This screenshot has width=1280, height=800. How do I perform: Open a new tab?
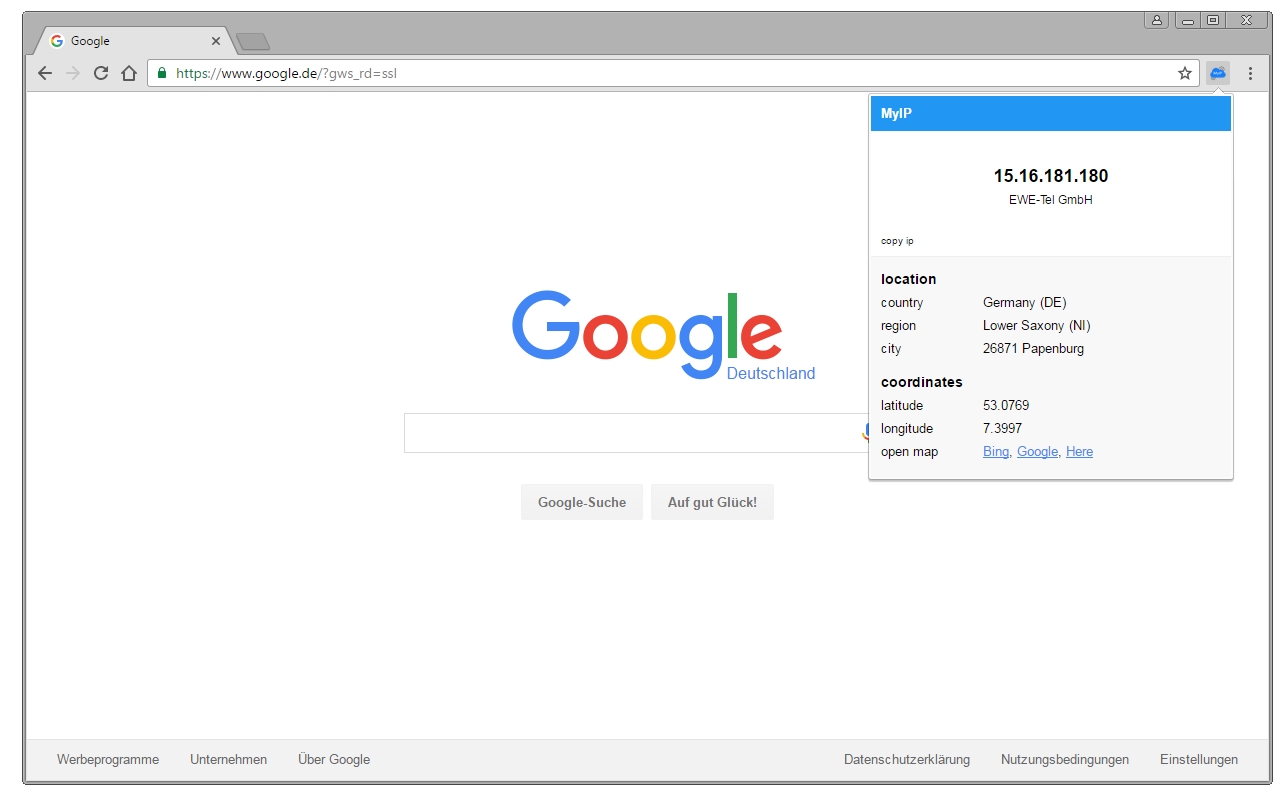(x=253, y=41)
